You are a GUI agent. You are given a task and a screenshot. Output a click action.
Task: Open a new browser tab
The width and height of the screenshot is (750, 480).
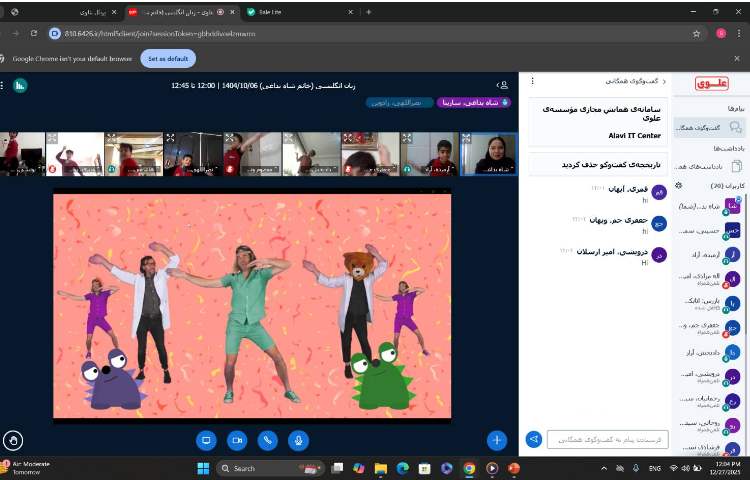(x=369, y=12)
